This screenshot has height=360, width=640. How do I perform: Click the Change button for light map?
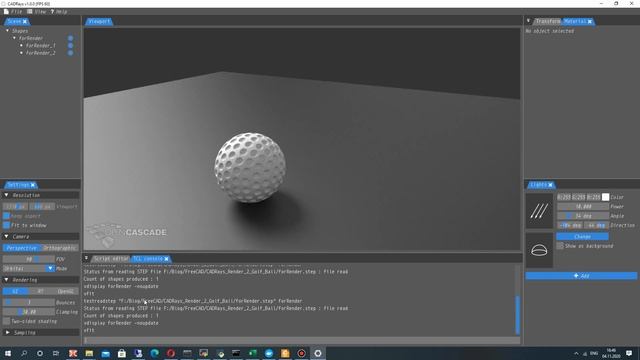[x=582, y=237]
